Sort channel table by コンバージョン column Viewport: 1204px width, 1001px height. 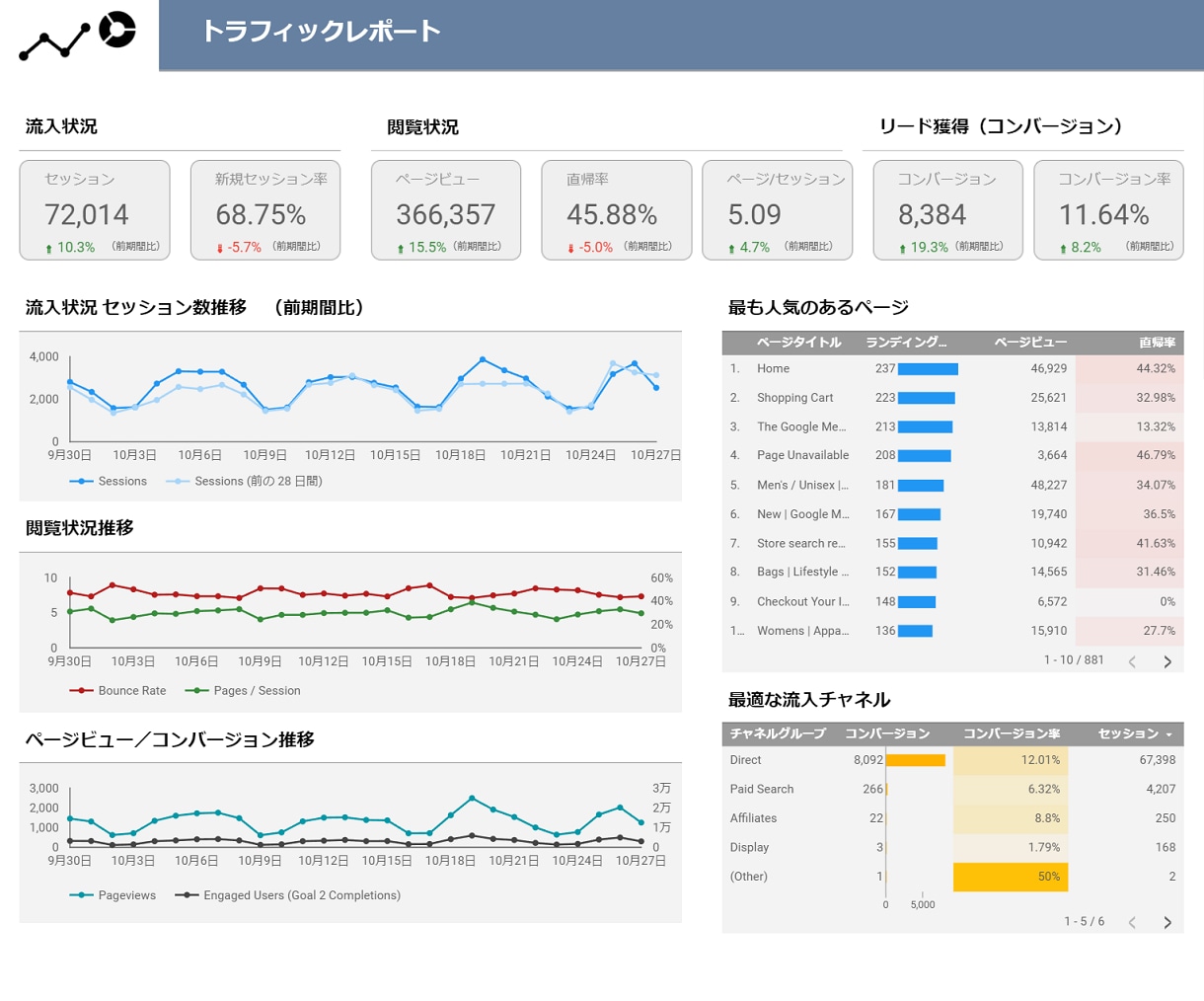[887, 733]
